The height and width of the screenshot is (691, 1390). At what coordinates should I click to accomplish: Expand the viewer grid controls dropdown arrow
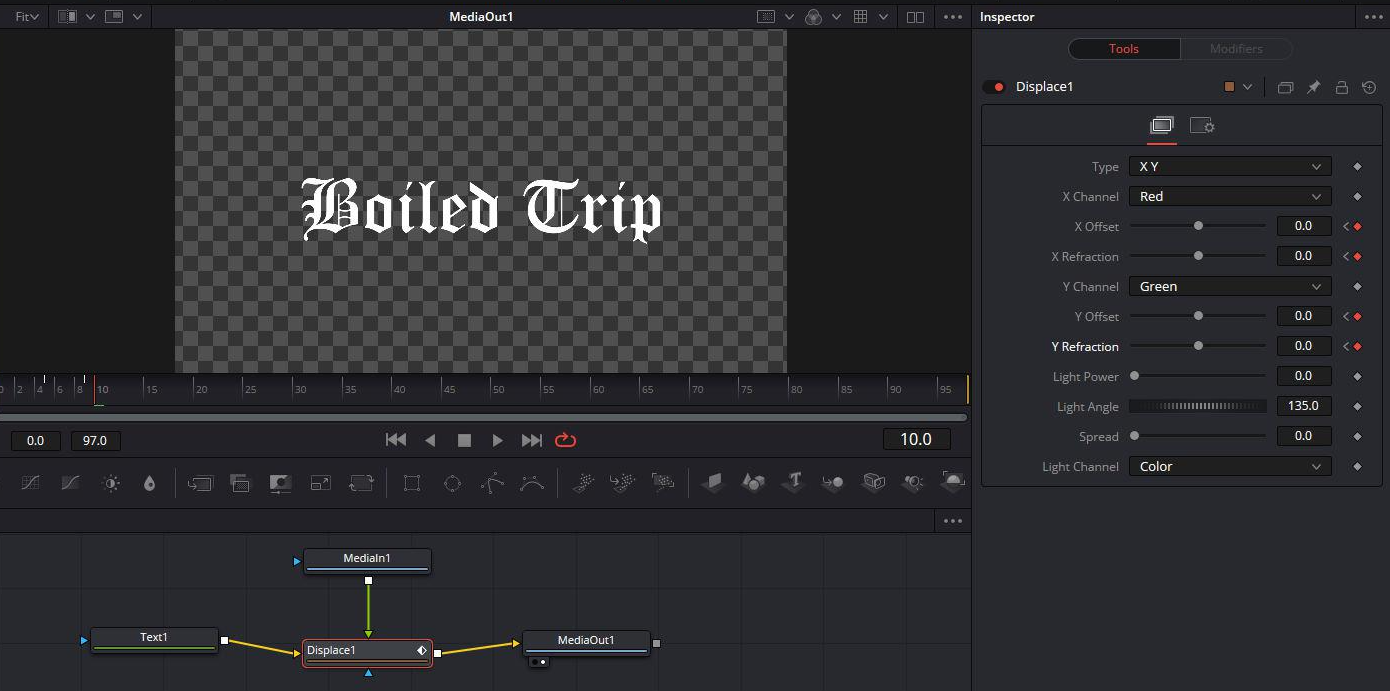tap(883, 17)
